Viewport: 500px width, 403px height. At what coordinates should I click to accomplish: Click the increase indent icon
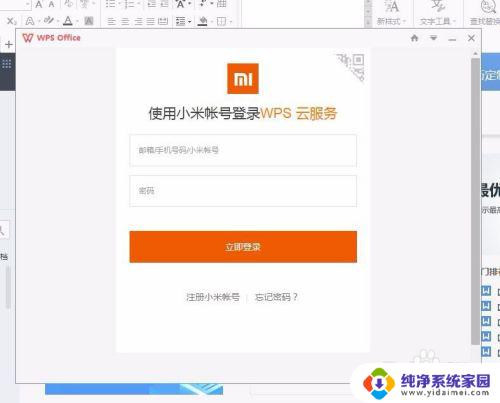pos(164,4)
